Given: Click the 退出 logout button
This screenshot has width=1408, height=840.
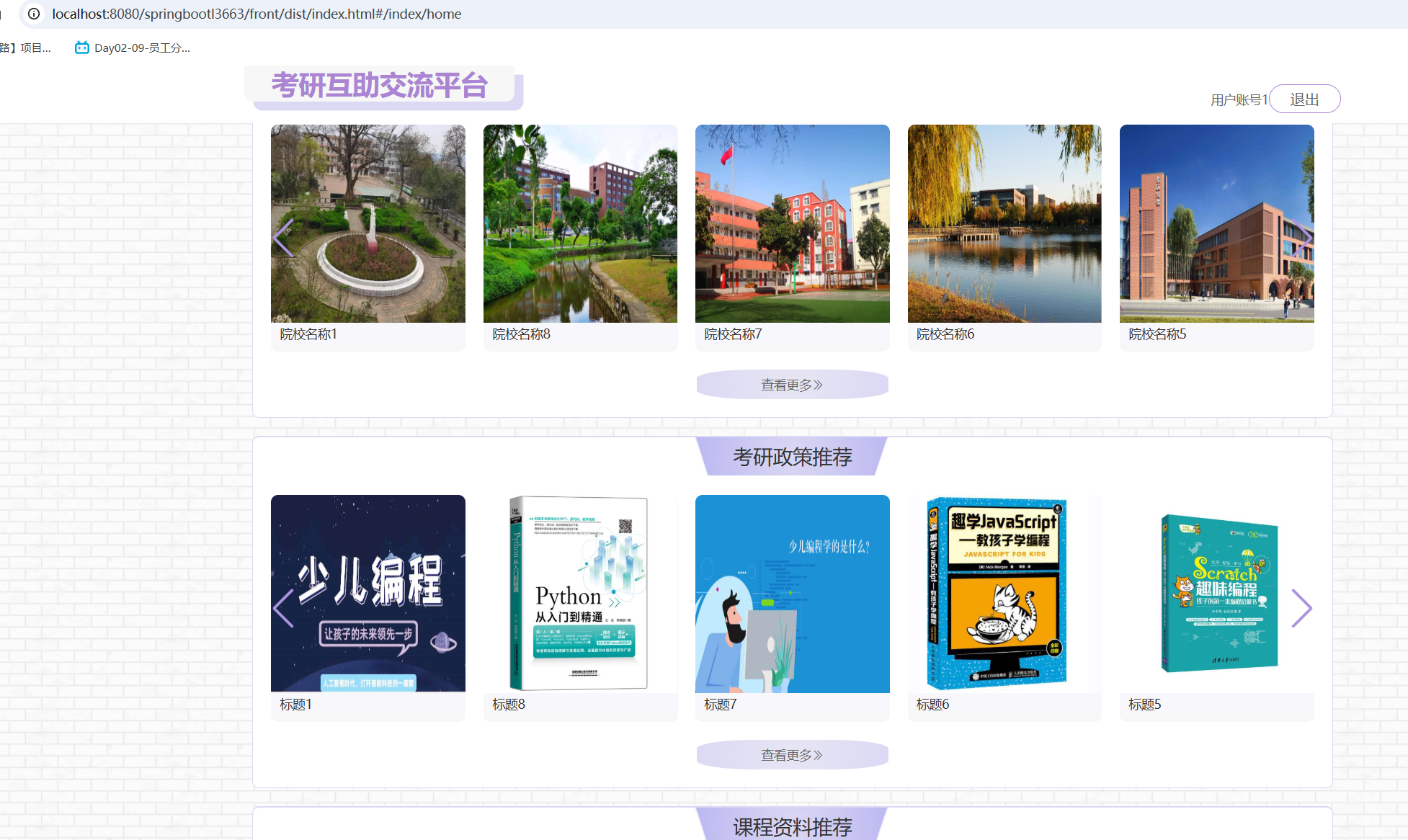Looking at the screenshot, I should [x=1304, y=99].
